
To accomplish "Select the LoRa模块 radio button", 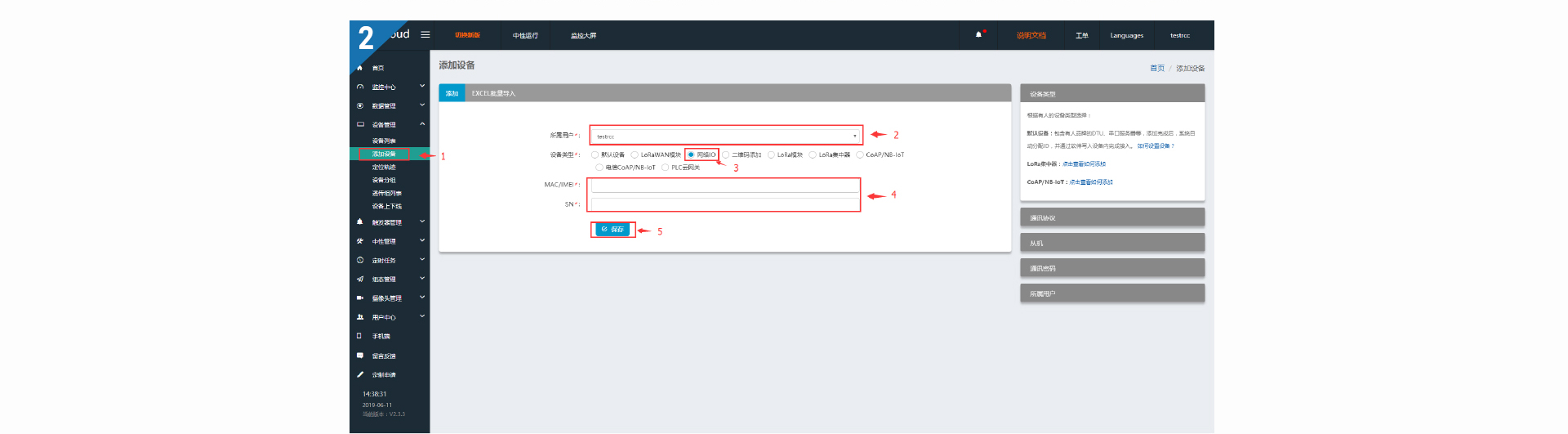I will coord(771,154).
